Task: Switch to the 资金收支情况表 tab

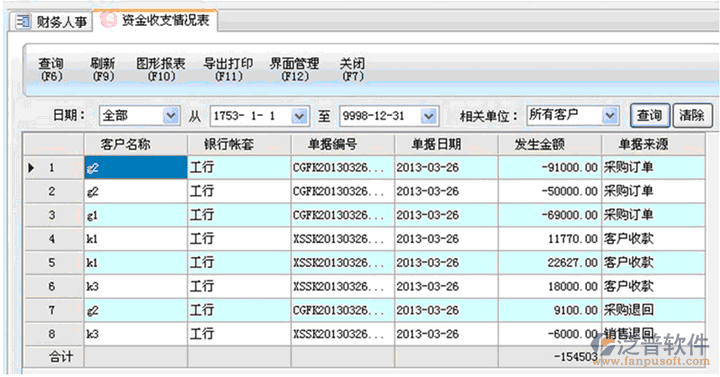Action: click(x=155, y=20)
